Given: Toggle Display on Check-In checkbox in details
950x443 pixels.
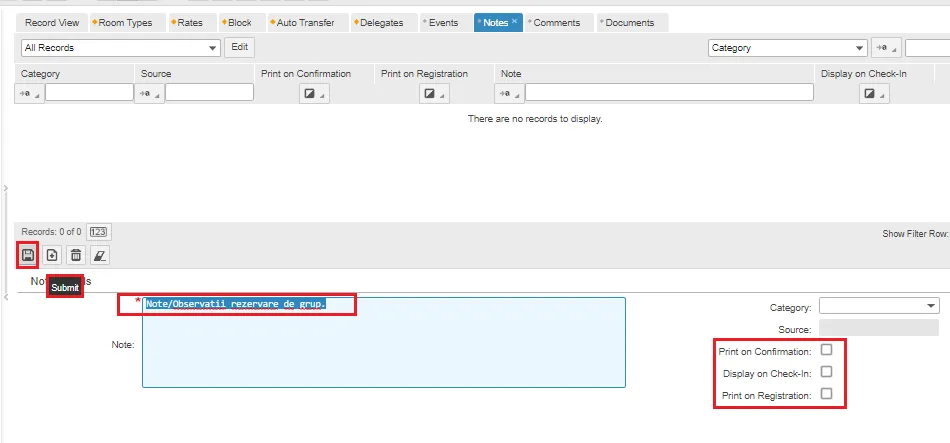Looking at the screenshot, I should pyautogui.click(x=826, y=371).
